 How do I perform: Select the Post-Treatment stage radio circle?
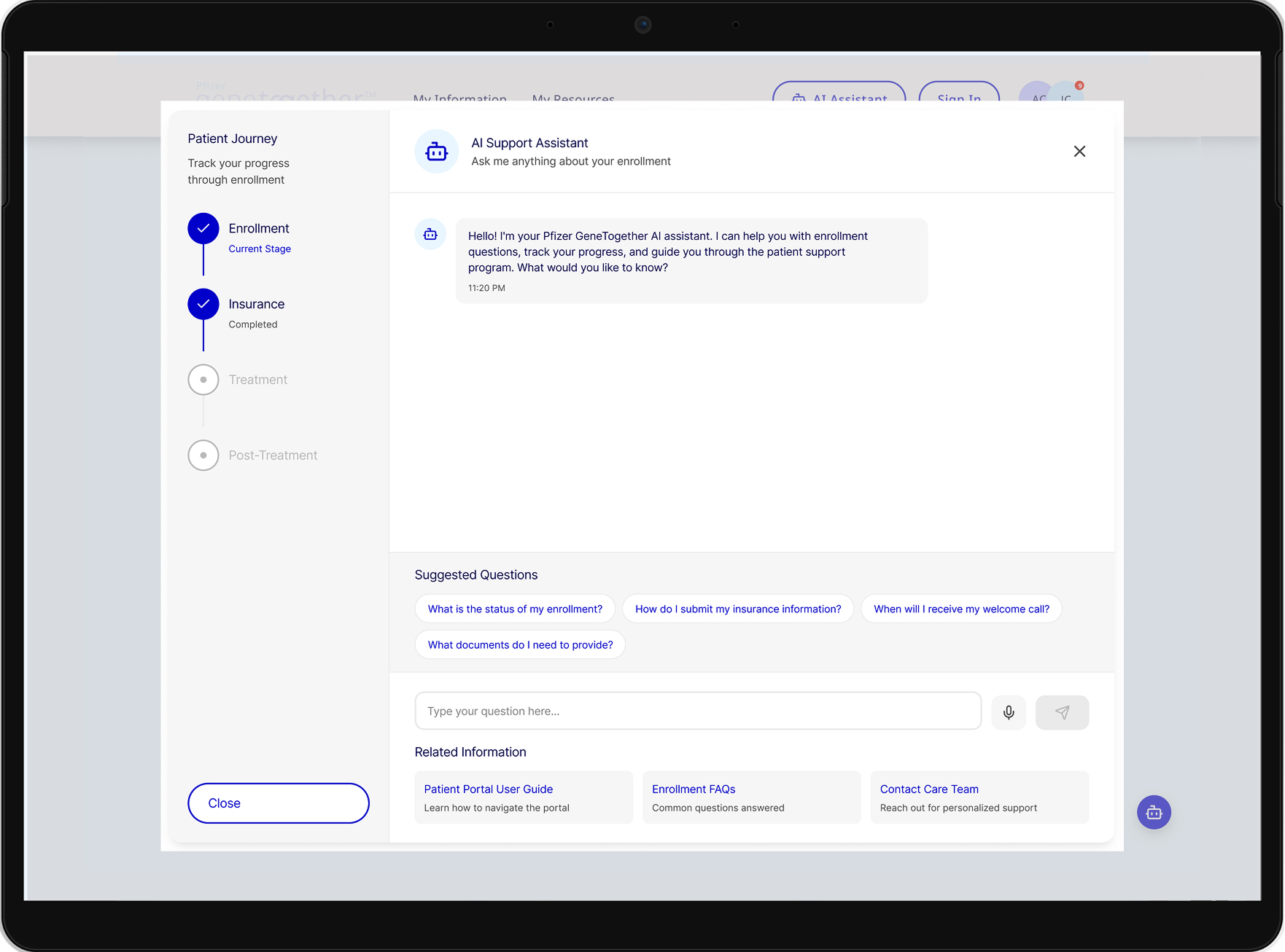203,455
